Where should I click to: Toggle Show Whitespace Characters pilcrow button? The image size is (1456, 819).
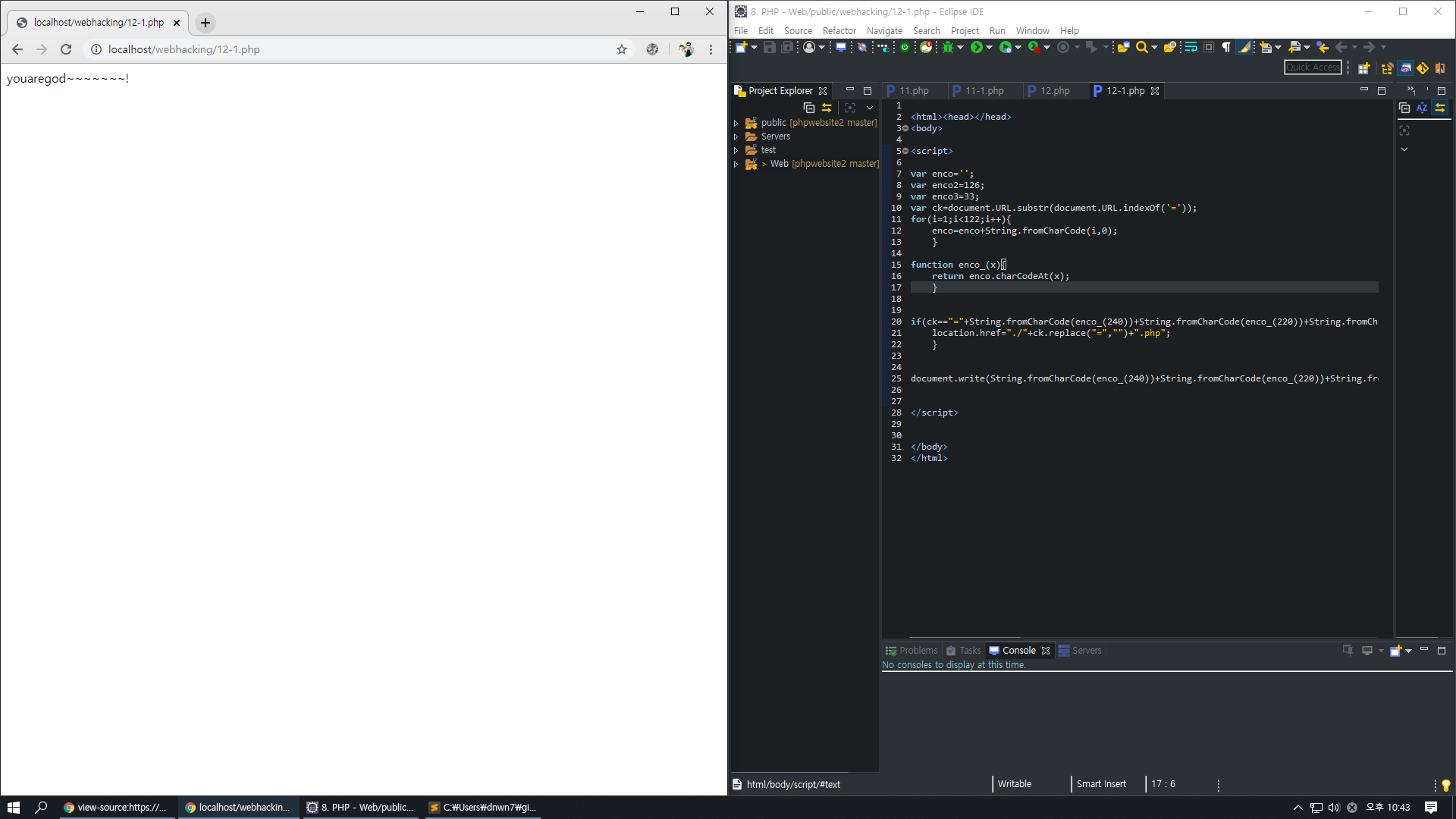pyautogui.click(x=1226, y=48)
